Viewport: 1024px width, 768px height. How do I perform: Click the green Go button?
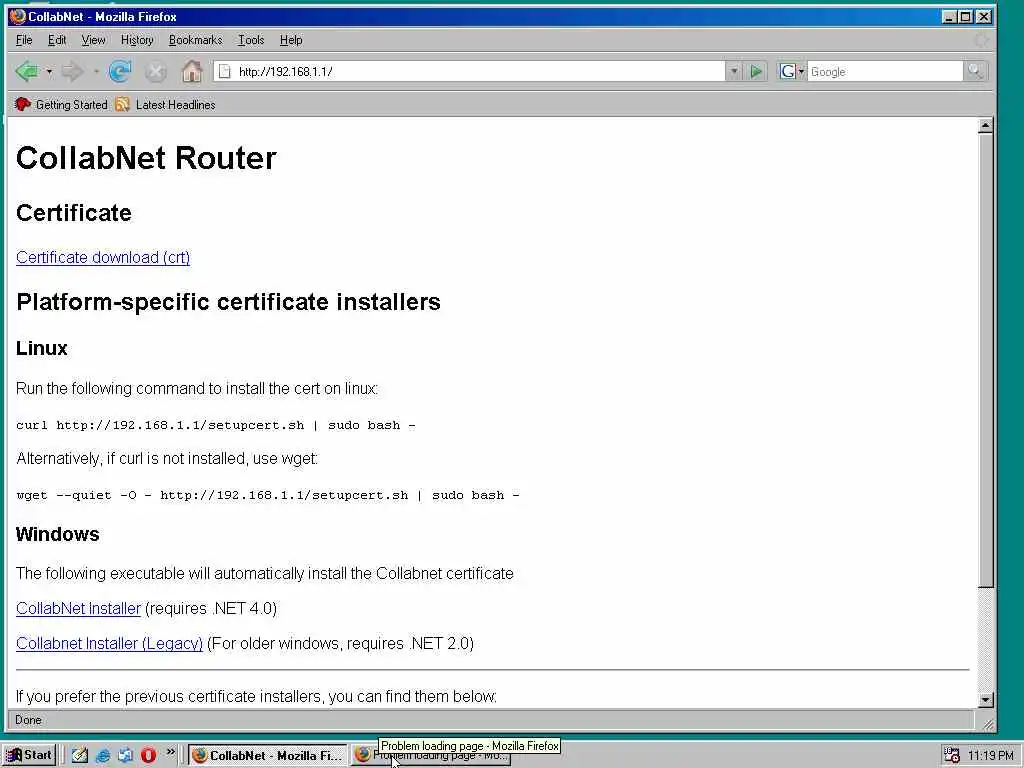756,71
